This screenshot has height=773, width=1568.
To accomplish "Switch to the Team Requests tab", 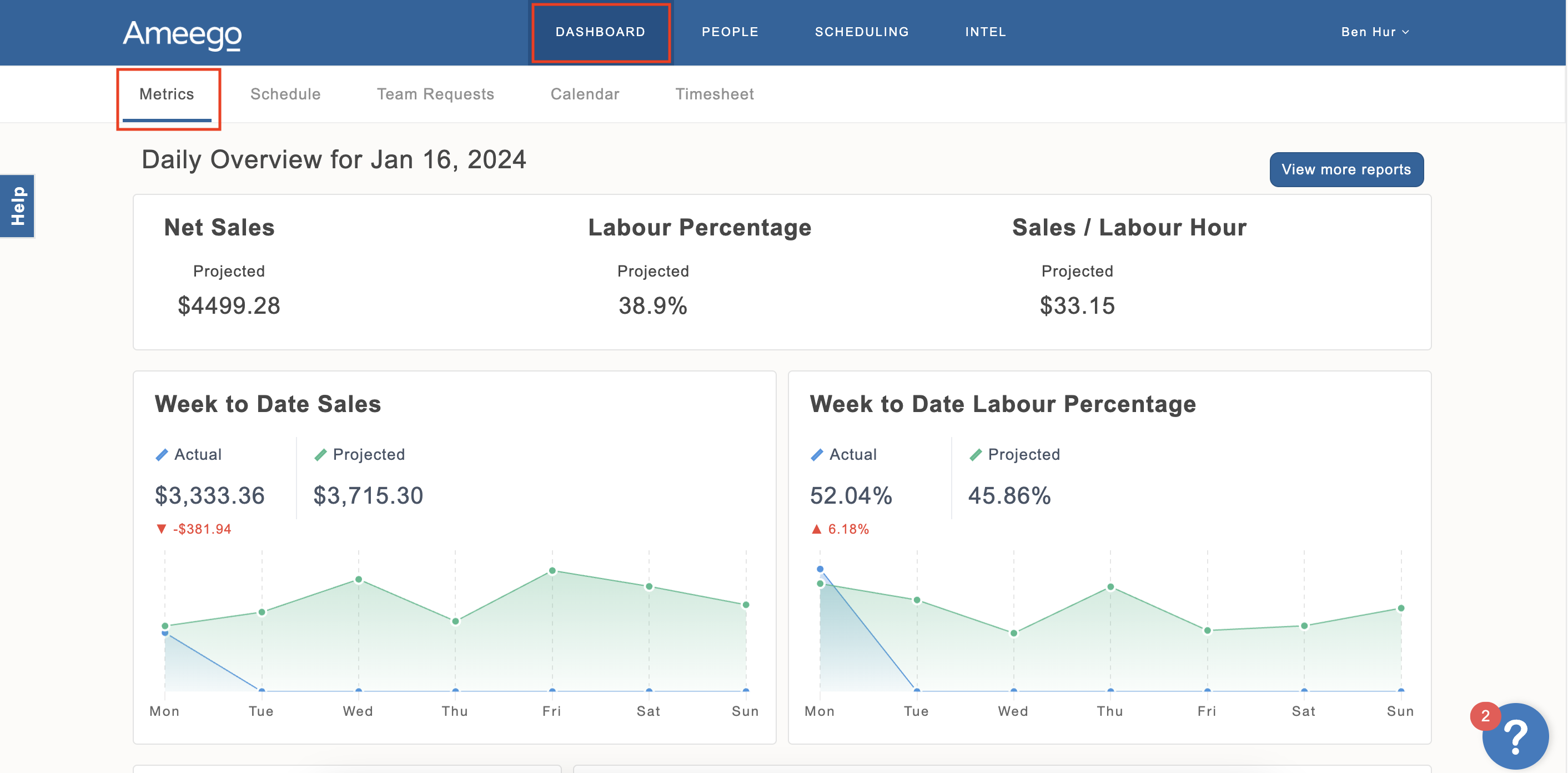I will [435, 94].
